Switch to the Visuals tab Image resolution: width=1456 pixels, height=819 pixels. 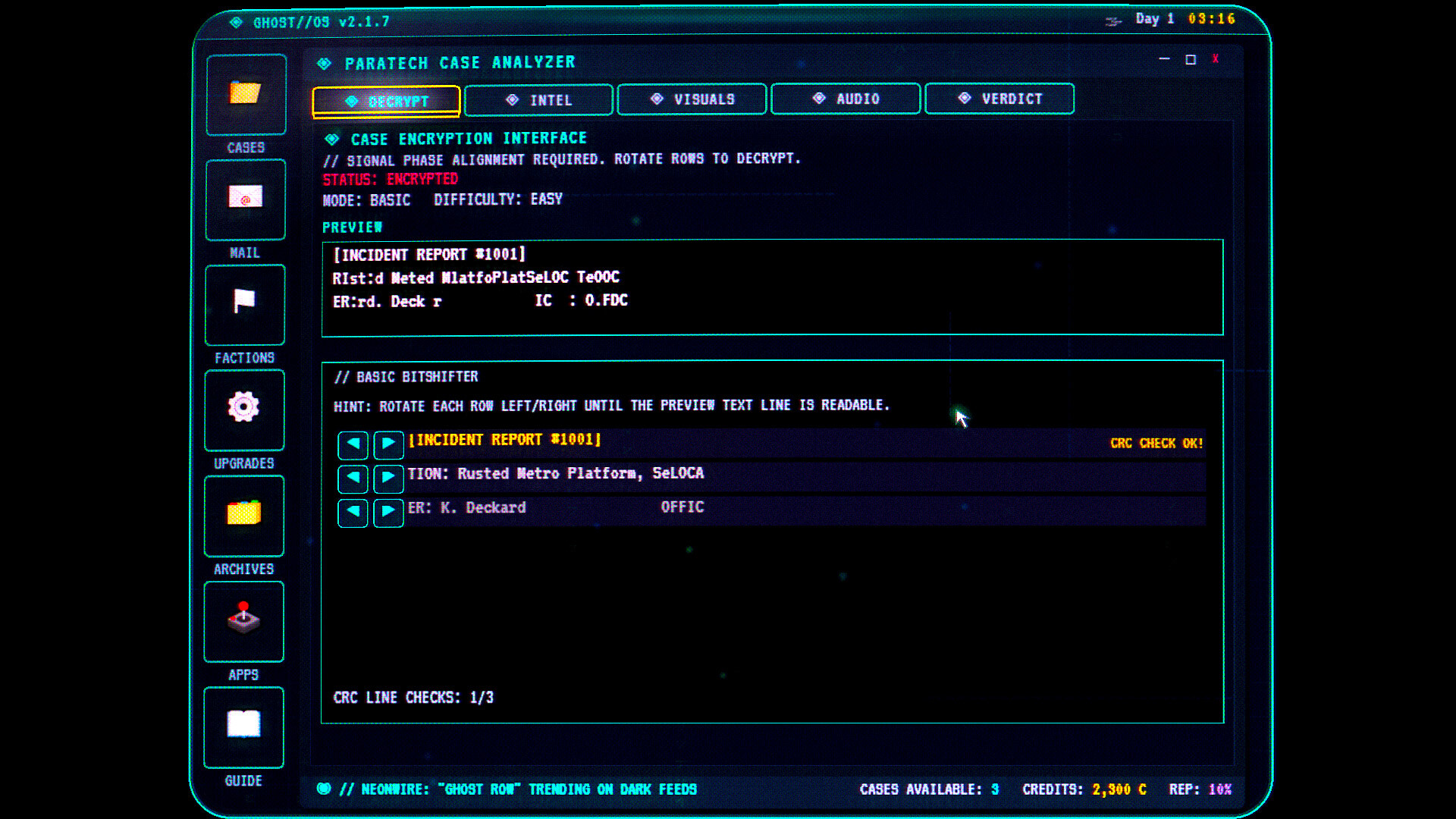tap(692, 99)
